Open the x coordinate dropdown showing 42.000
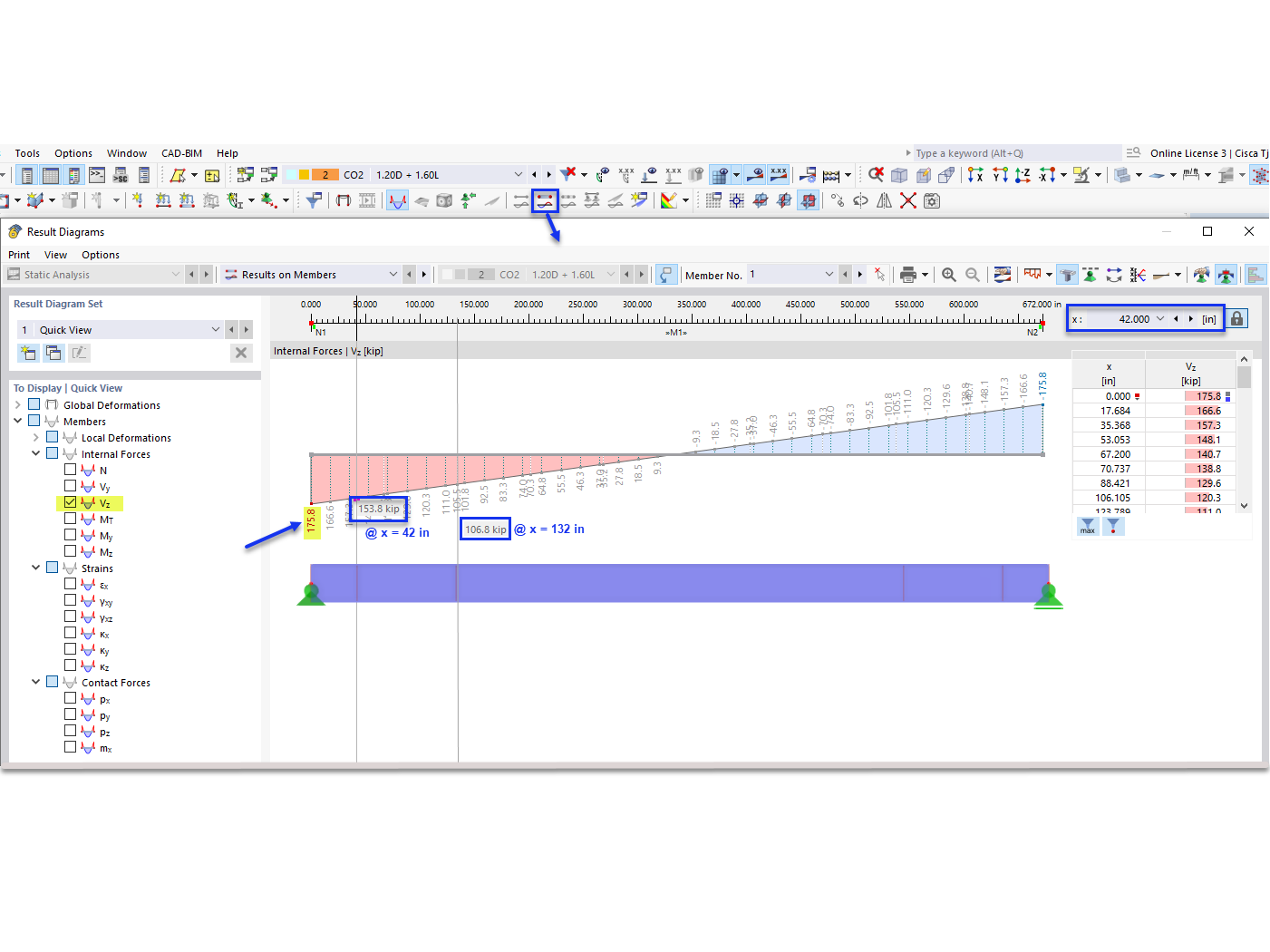1270x952 pixels. 1160,318
